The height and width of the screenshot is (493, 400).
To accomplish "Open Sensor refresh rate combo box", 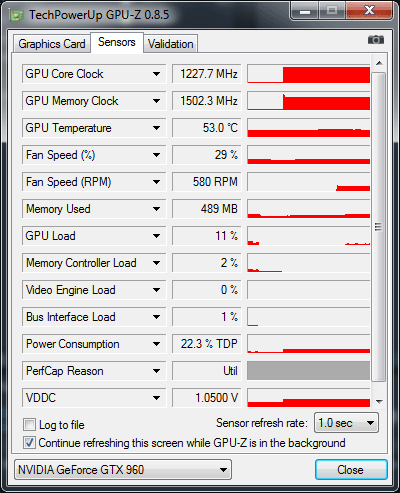I will tap(346, 423).
